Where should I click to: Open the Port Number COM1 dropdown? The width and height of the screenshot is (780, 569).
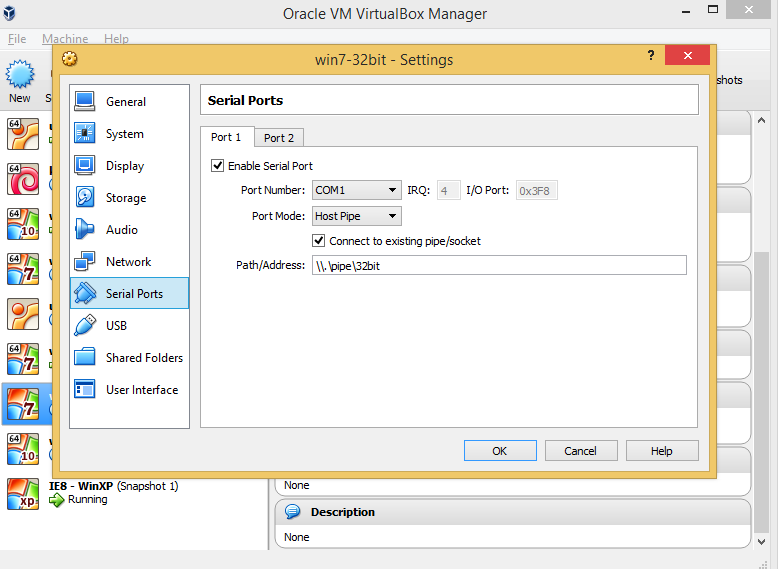pos(357,190)
